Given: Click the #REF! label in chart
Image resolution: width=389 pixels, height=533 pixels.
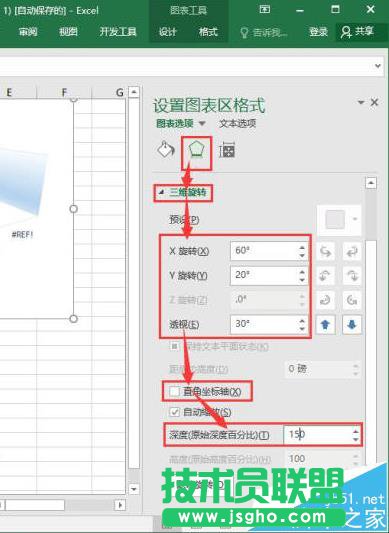Looking at the screenshot, I should (x=22, y=235).
